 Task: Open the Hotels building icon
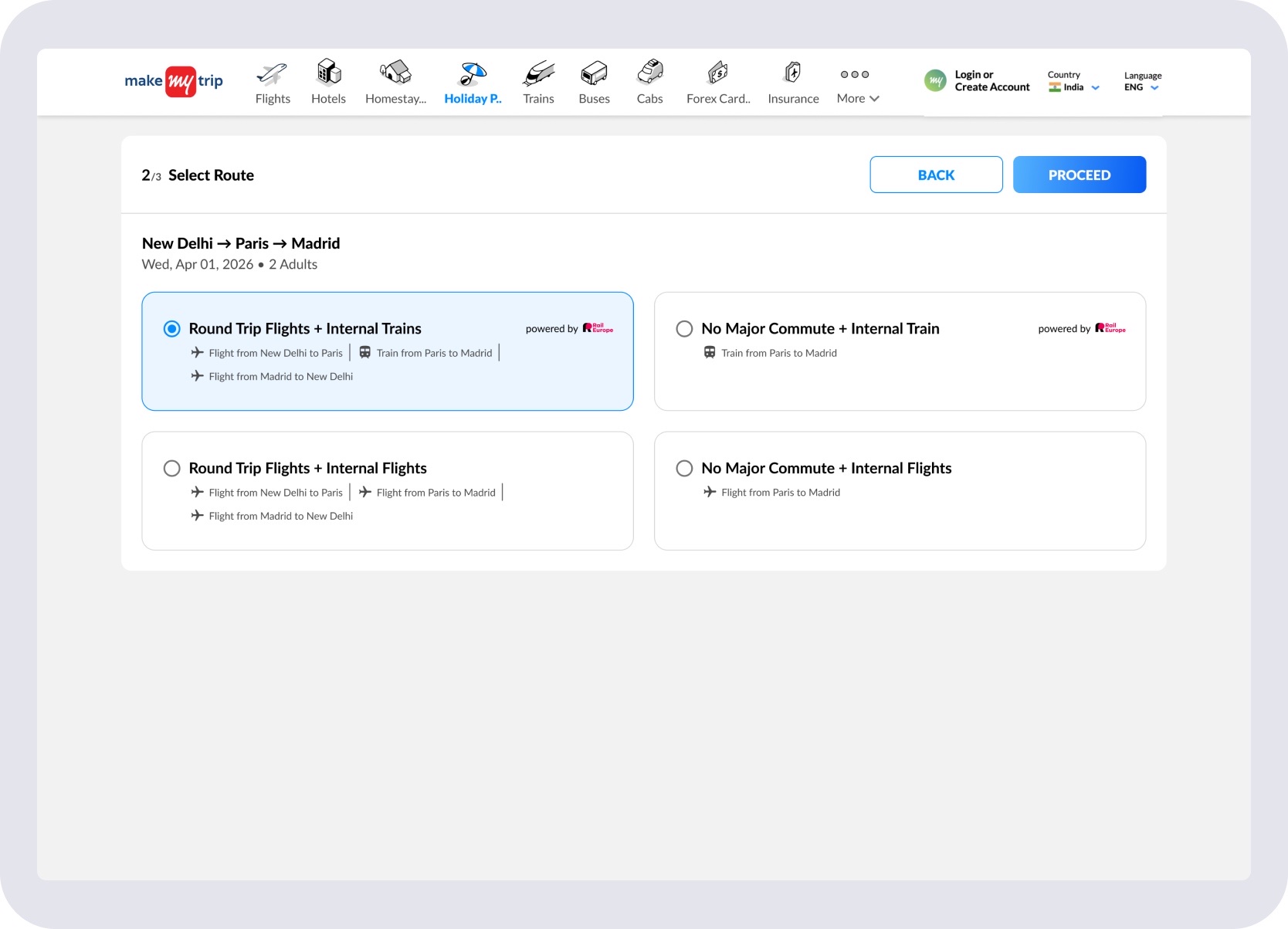329,72
